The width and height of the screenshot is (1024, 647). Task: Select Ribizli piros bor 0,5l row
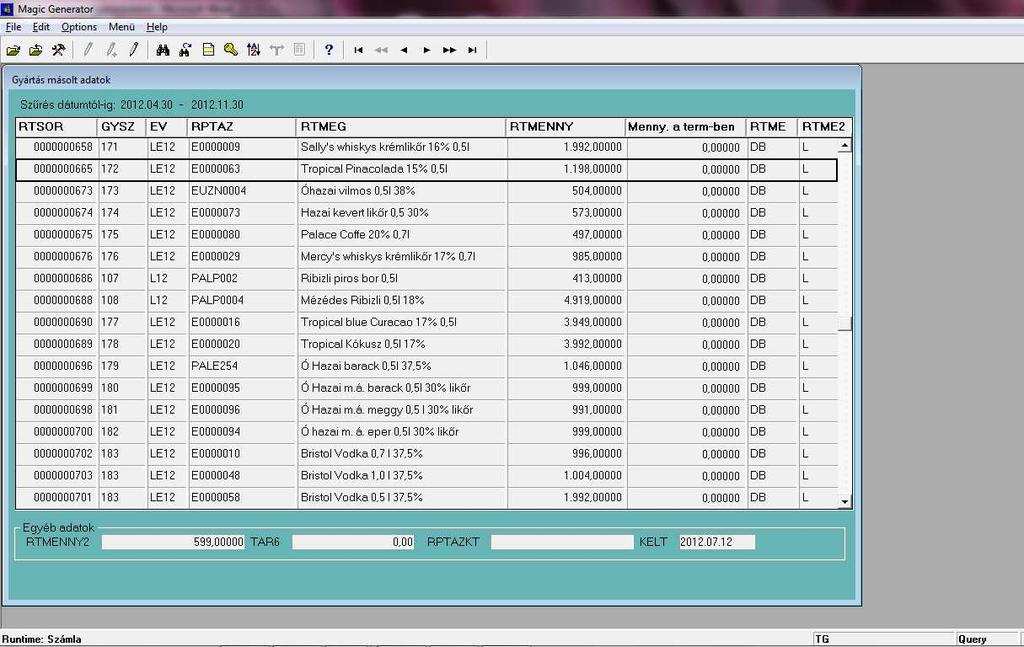pyautogui.click(x=426, y=278)
